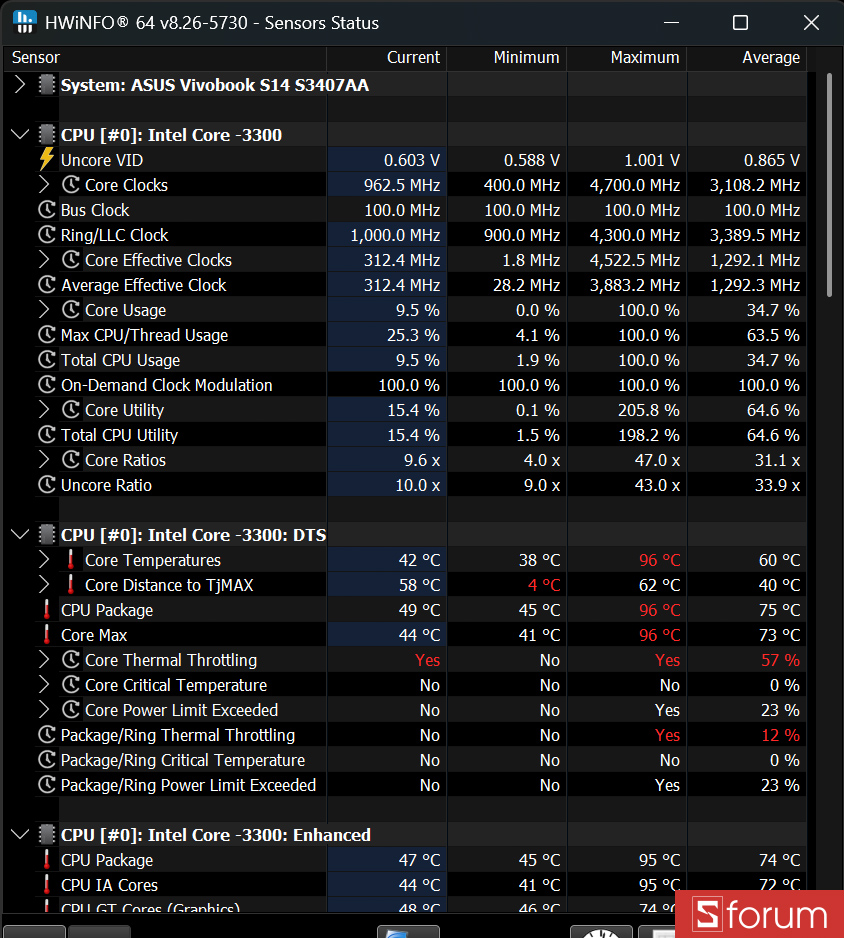This screenshot has height=938, width=844.
Task: Click the clock icon beside Uncore Ratio
Action: tap(47, 485)
